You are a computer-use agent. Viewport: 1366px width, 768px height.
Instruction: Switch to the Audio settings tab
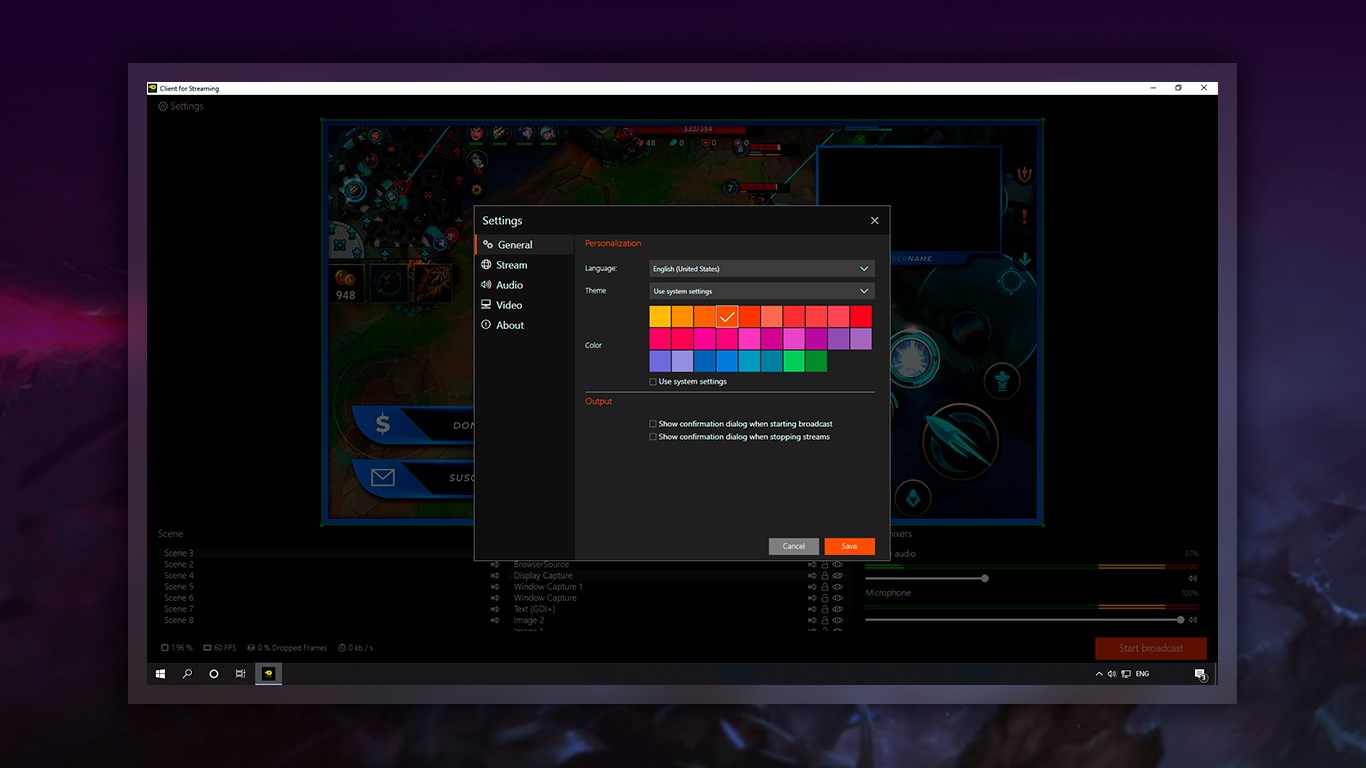524,285
